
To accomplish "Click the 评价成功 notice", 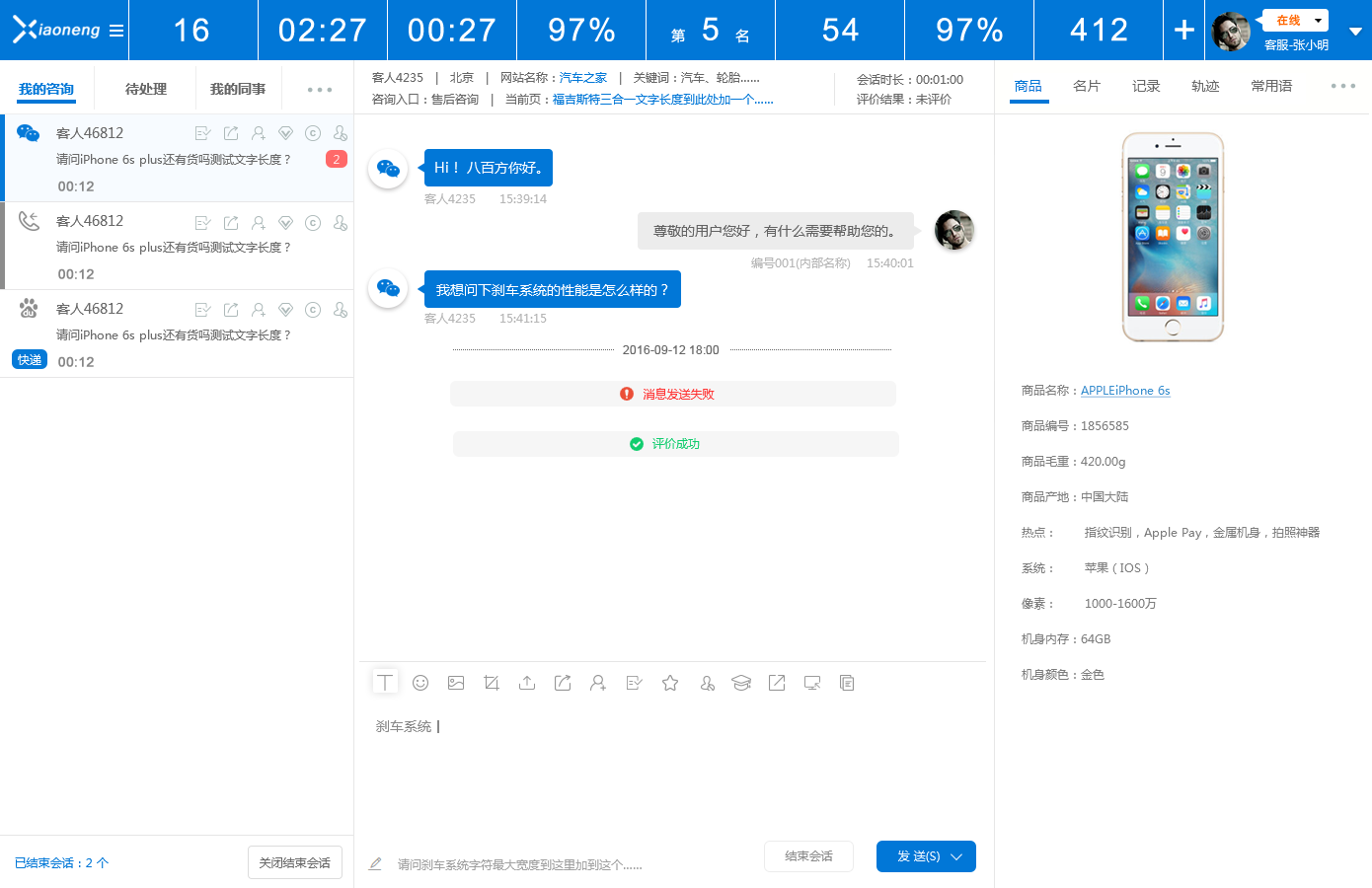I will 676,444.
